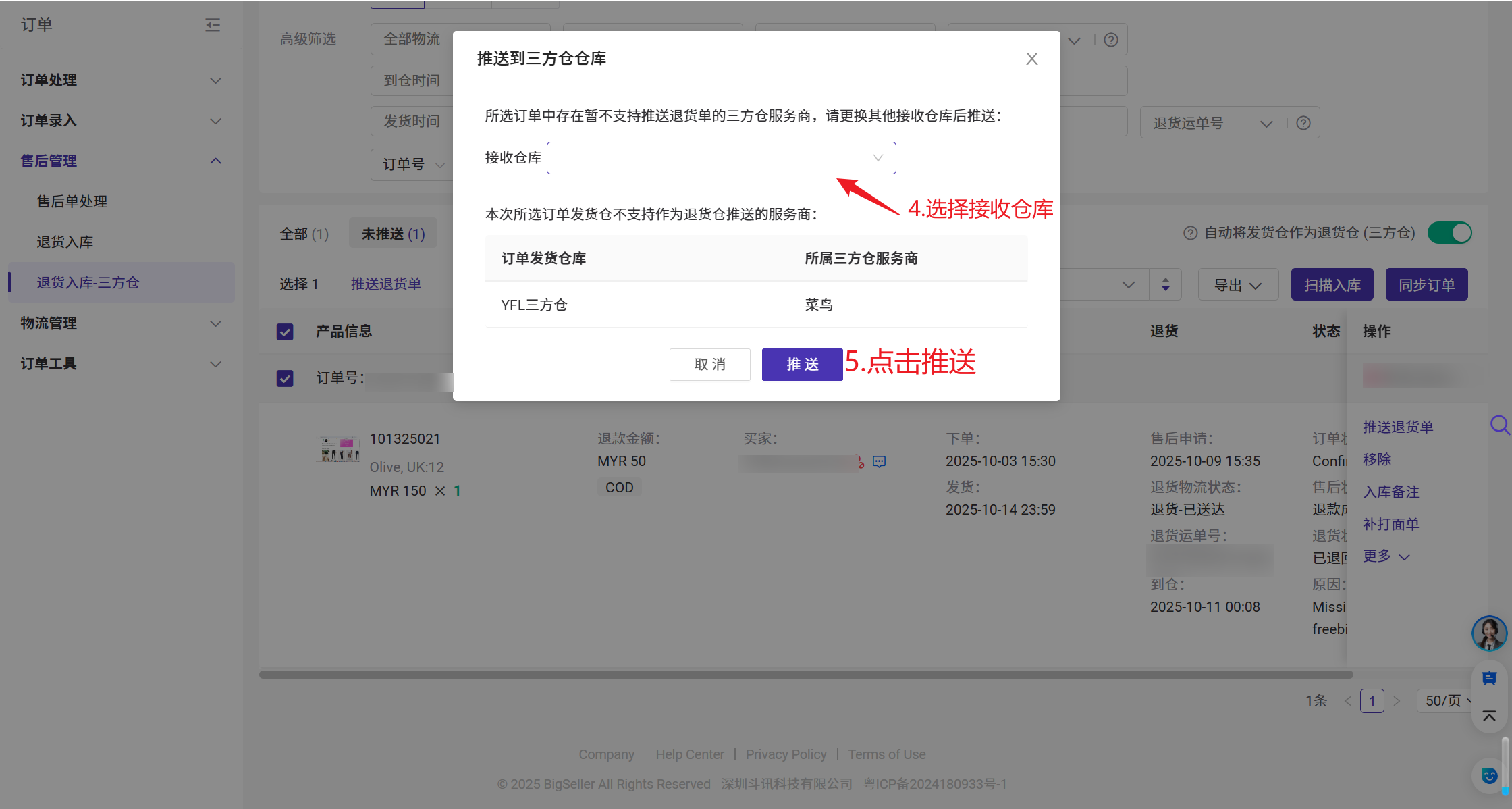Viewport: 1512px width, 809px height.
Task: Switch to the 全部 (1) tab
Action: tap(304, 234)
